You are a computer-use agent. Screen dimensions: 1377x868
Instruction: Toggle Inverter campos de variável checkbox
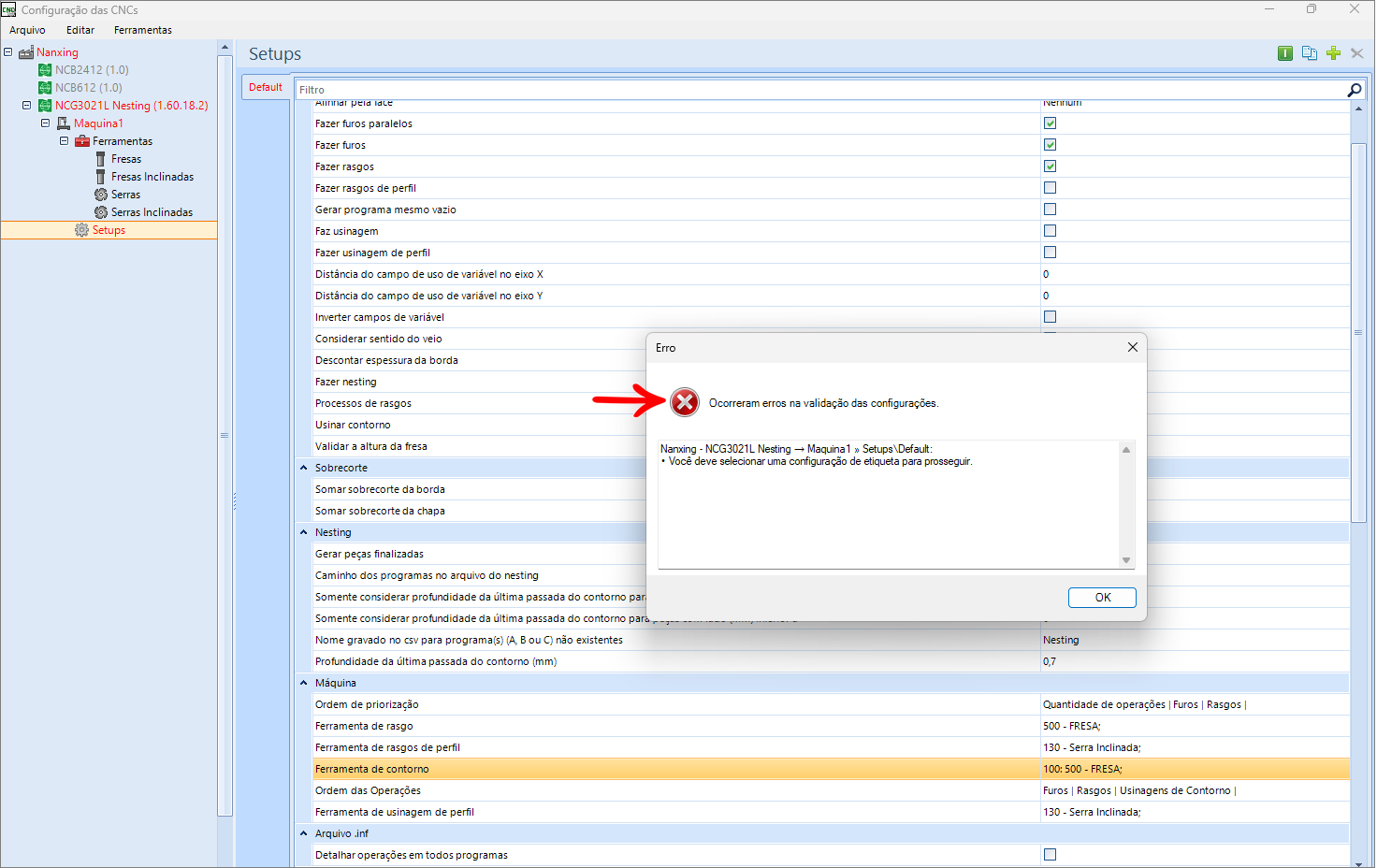pyautogui.click(x=1050, y=317)
